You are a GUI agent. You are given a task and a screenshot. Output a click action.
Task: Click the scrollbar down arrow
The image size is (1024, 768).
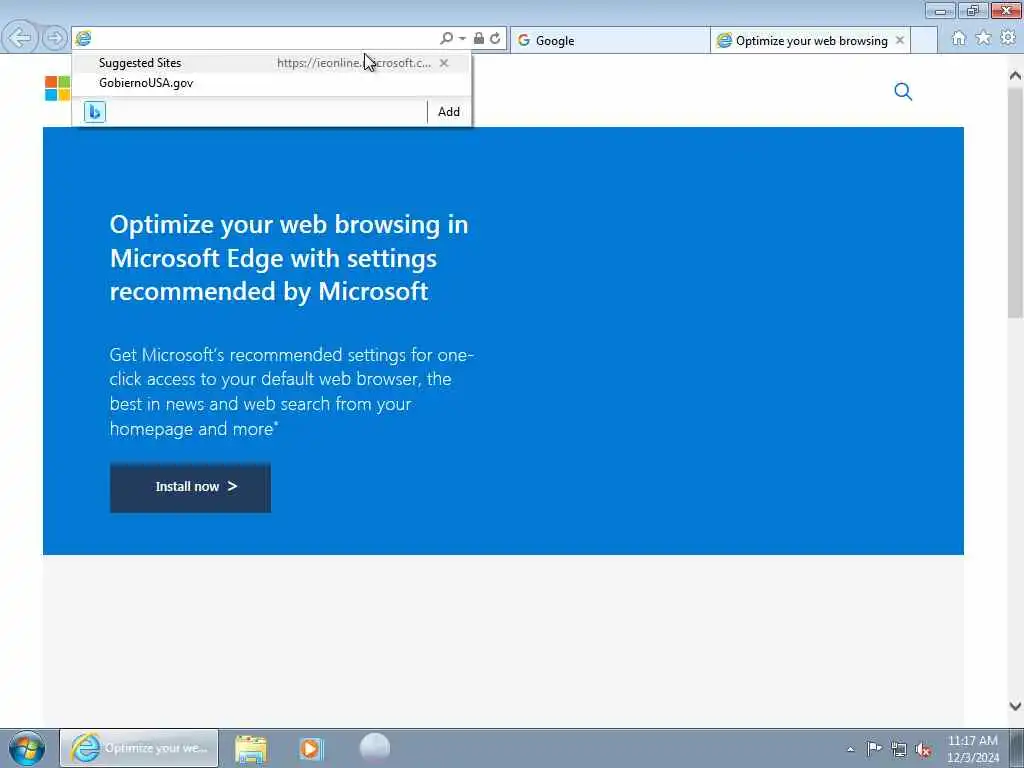1015,706
